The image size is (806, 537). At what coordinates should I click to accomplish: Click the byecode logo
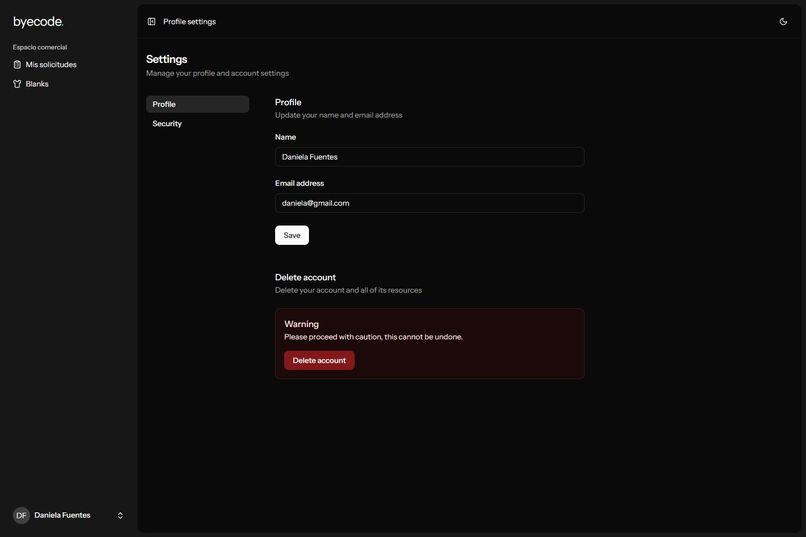pos(38,22)
